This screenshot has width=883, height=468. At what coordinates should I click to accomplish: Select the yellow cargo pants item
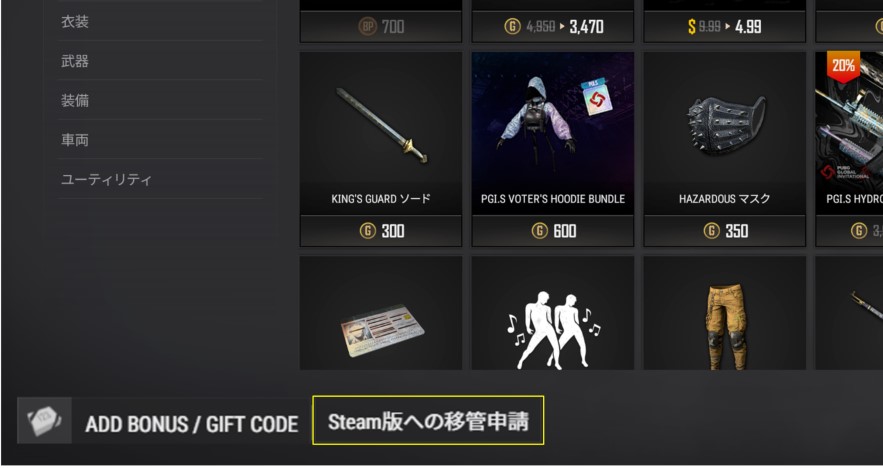coord(725,327)
